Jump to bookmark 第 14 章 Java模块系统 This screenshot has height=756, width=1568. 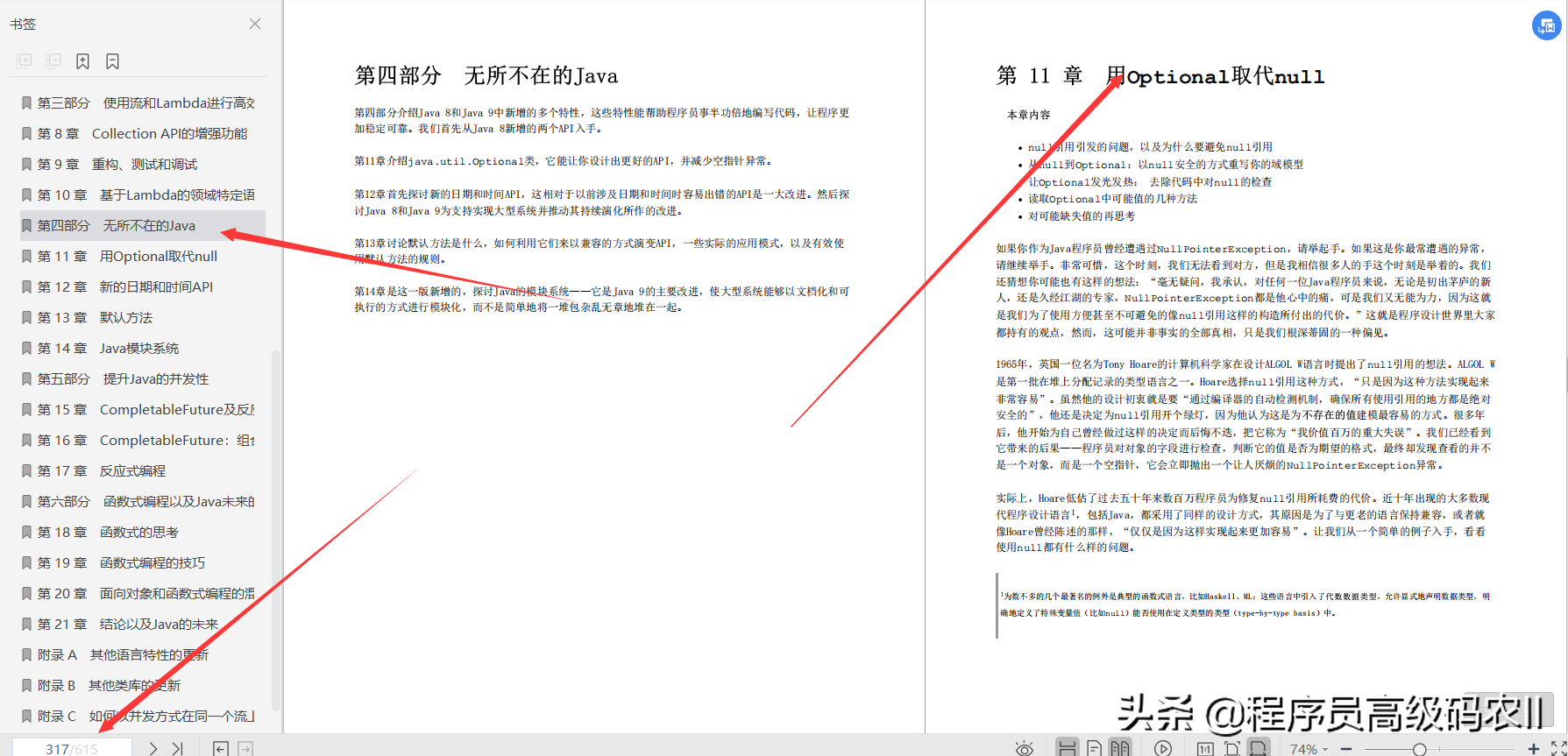[x=142, y=348]
